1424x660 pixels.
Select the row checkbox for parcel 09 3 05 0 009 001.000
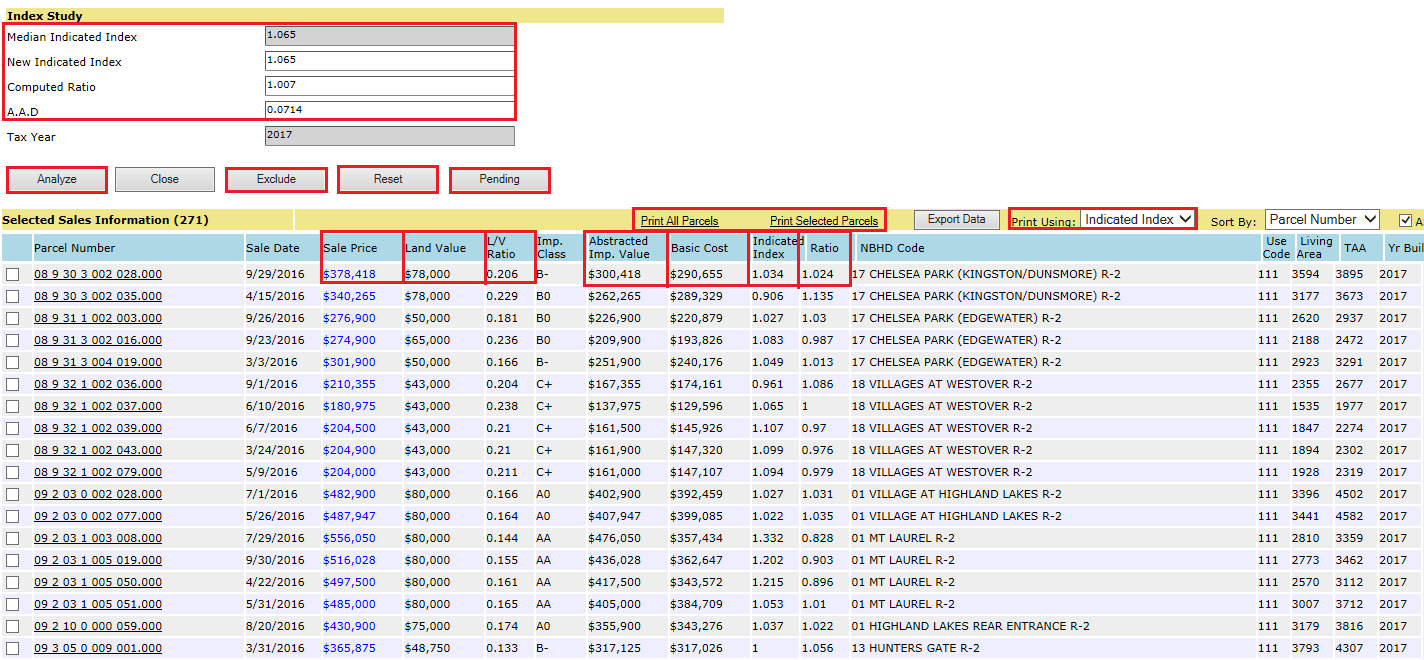(x=13, y=648)
